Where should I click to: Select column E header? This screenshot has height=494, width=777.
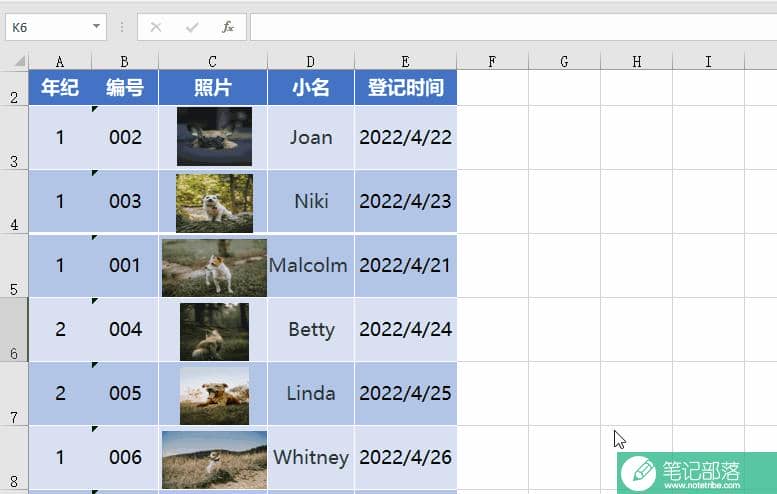(405, 61)
